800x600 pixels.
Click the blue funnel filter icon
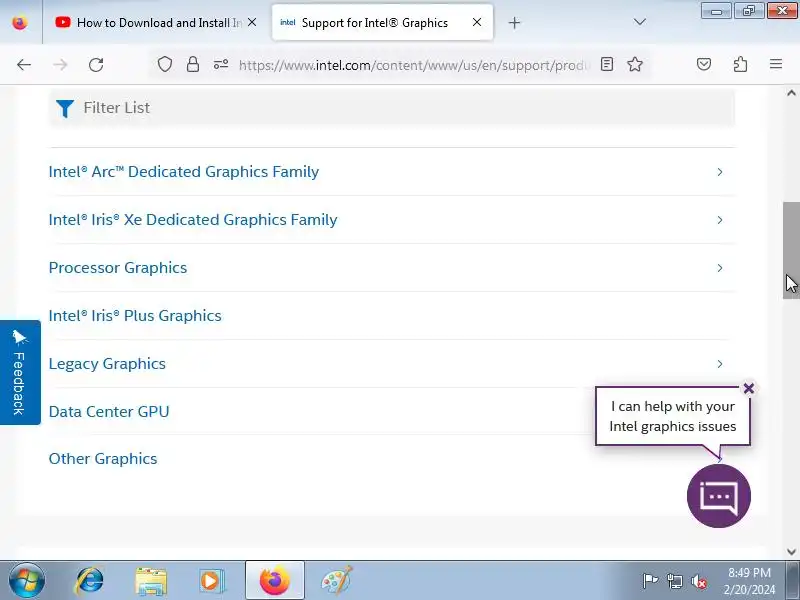coord(65,108)
